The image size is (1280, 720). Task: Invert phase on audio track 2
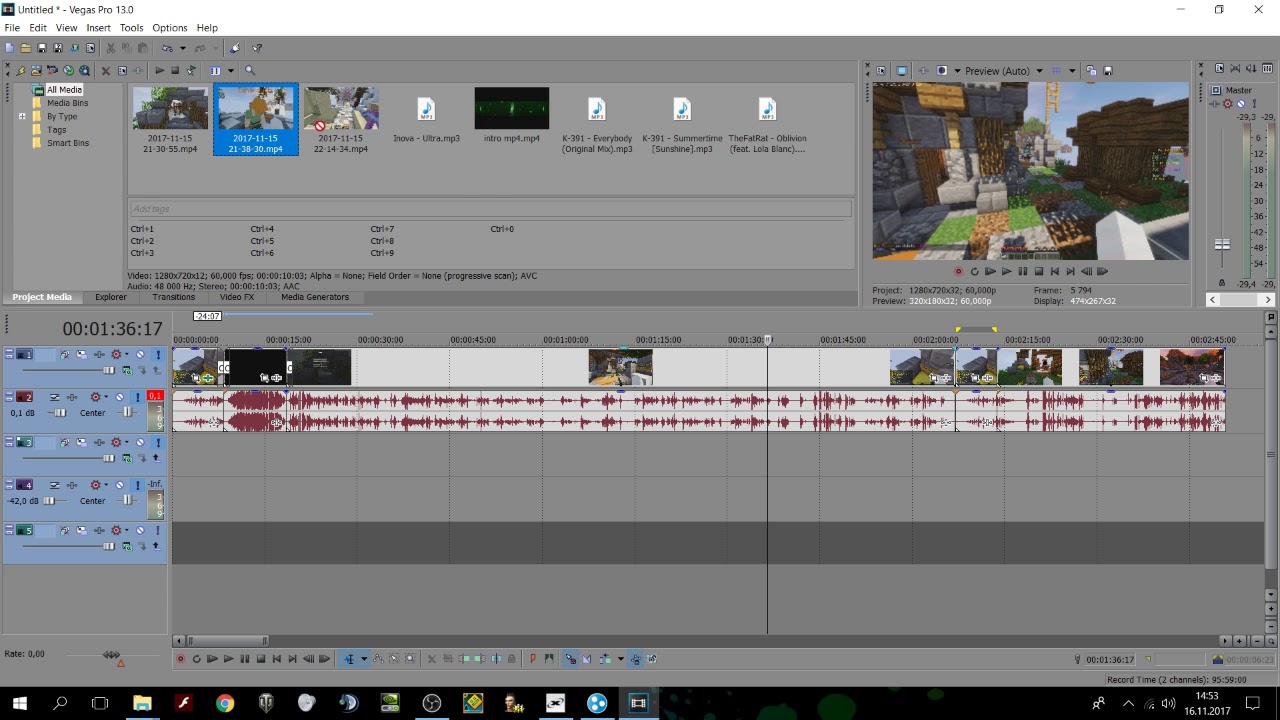pos(54,397)
